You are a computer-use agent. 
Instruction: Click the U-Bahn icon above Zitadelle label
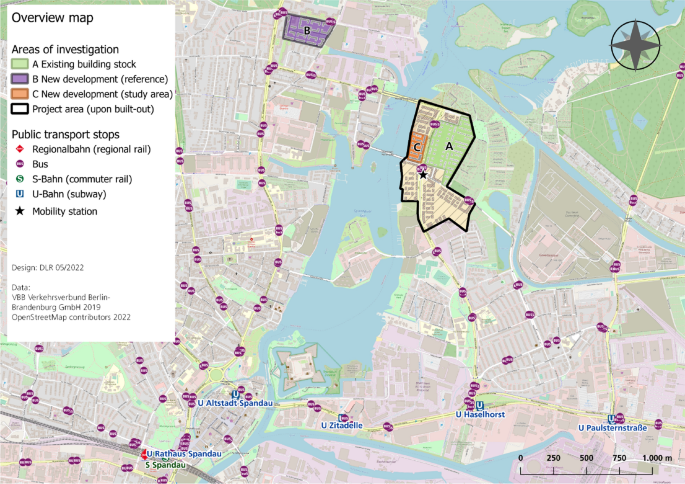pos(343,418)
